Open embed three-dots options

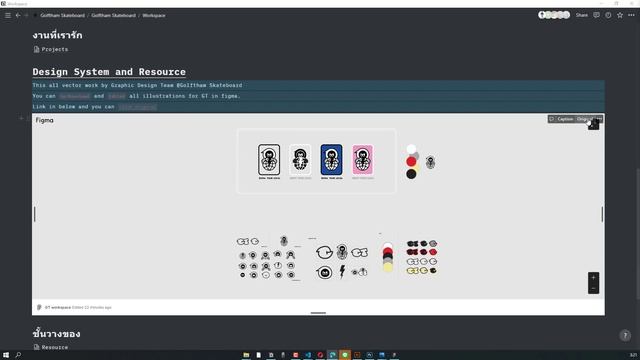click(599, 119)
